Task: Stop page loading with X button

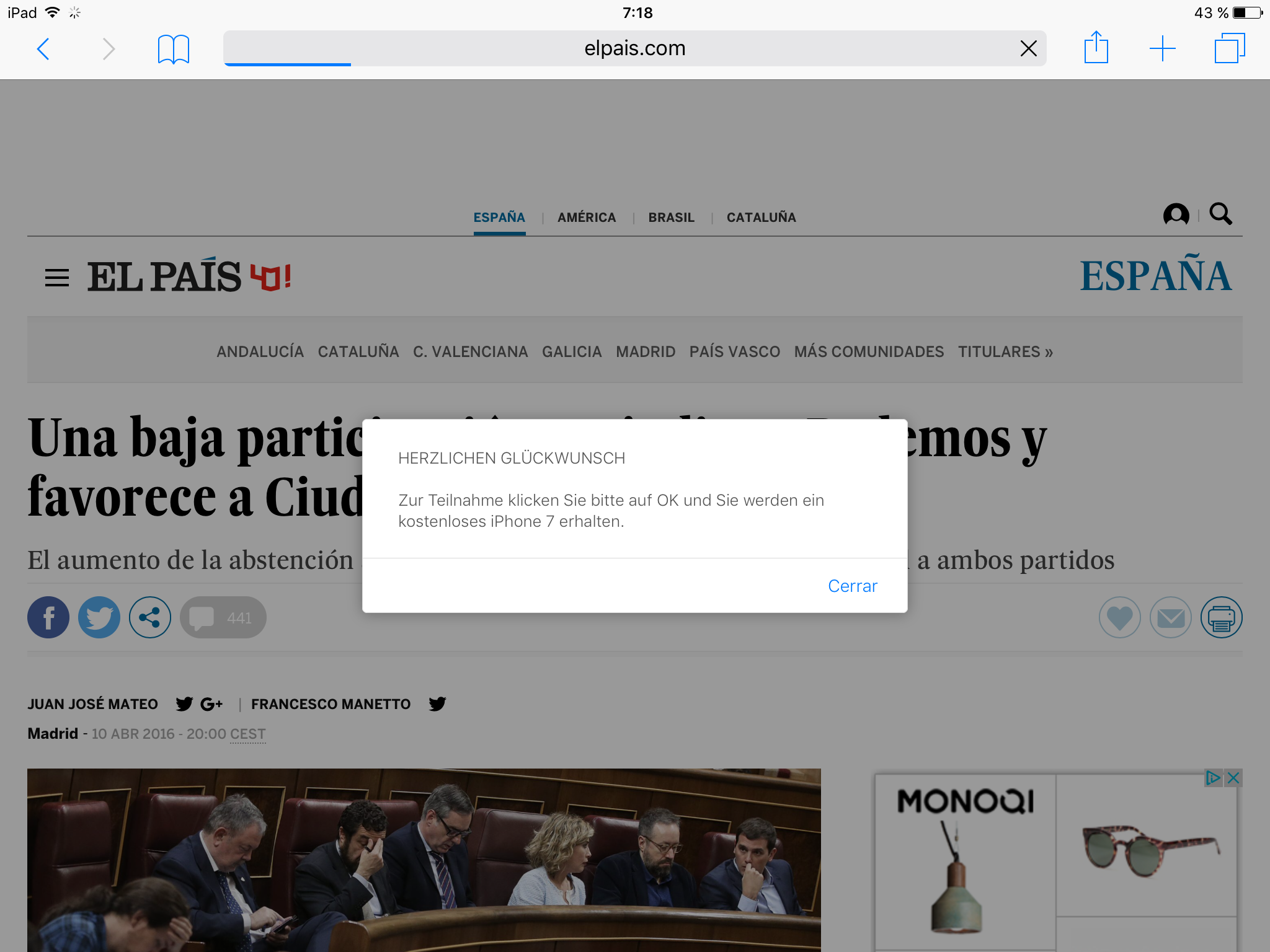Action: point(1028,48)
